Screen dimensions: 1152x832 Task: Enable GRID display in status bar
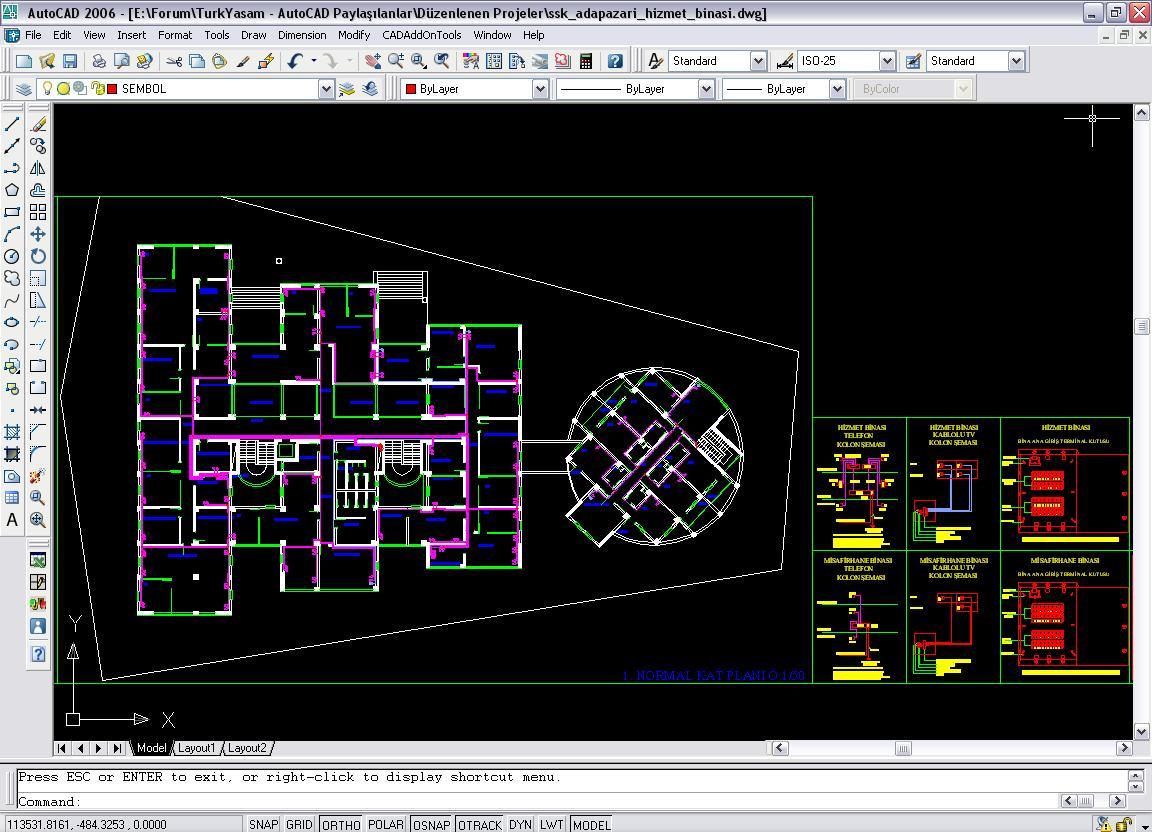click(299, 824)
